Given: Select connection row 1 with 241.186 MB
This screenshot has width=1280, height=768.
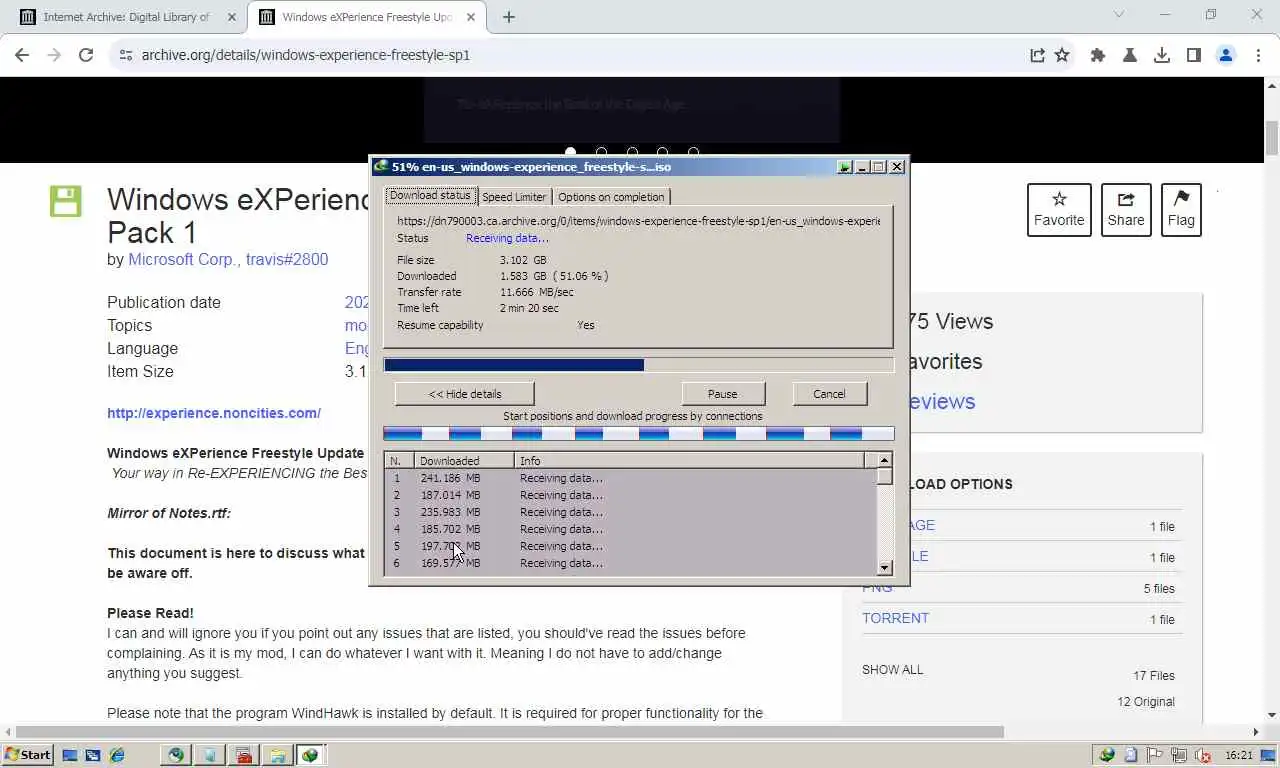Looking at the screenshot, I should tap(630, 478).
